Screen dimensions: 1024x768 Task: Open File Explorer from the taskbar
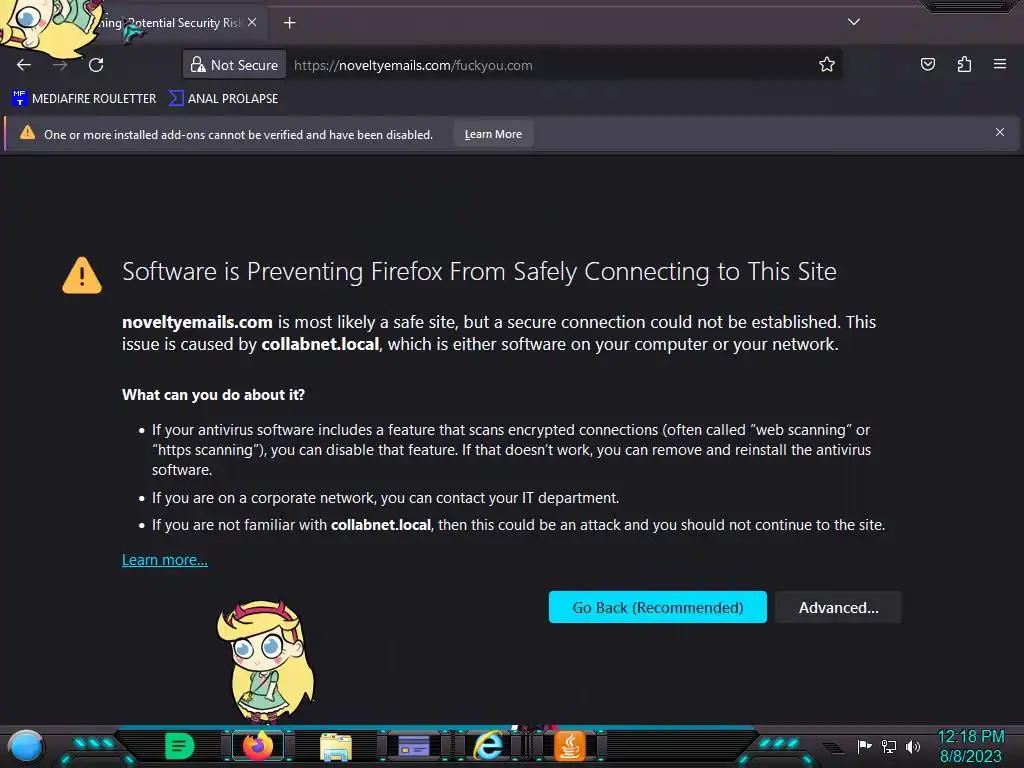click(336, 746)
